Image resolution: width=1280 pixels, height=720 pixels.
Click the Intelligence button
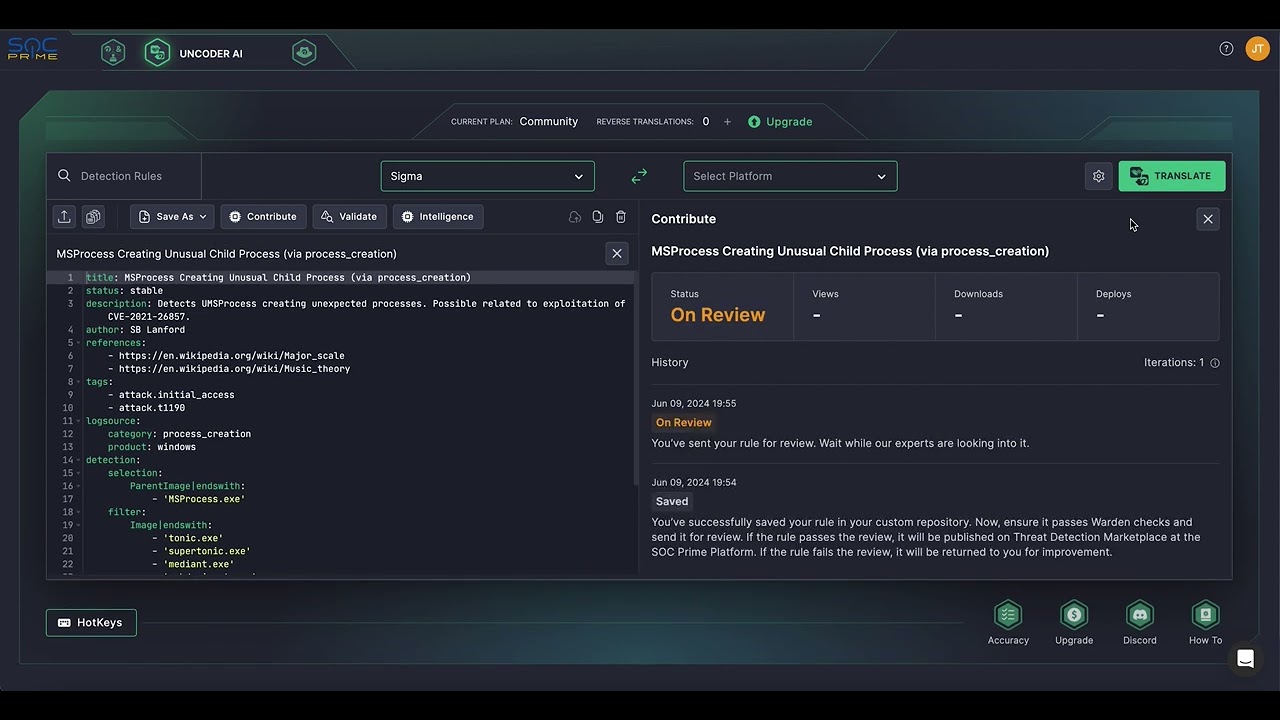pyautogui.click(x=438, y=217)
